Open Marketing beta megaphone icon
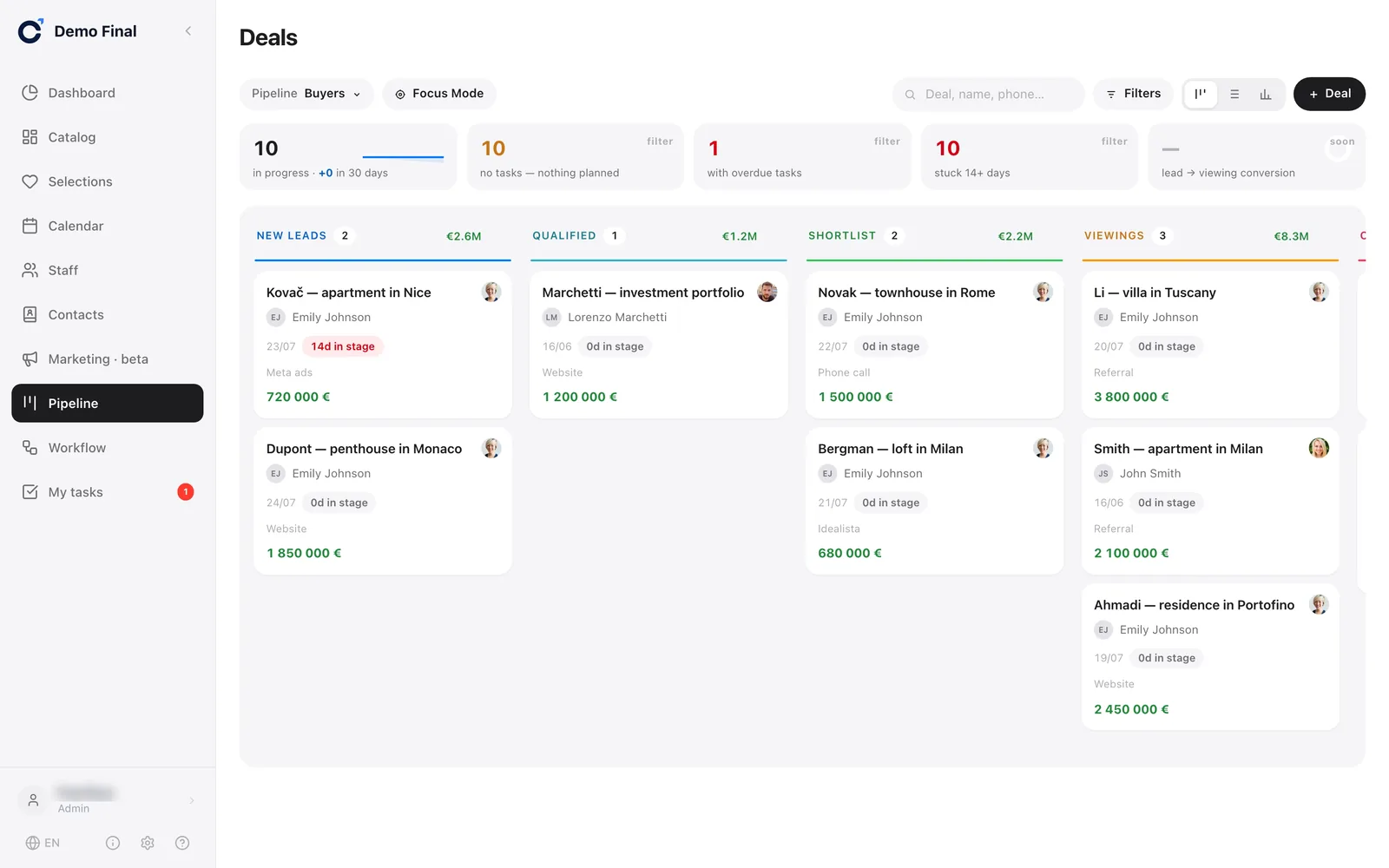Image resolution: width=1389 pixels, height=868 pixels. point(30,358)
